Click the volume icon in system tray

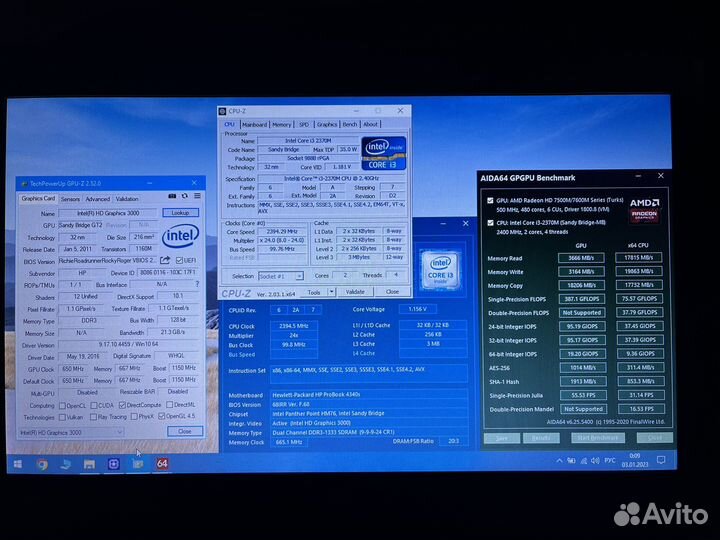[x=596, y=461]
